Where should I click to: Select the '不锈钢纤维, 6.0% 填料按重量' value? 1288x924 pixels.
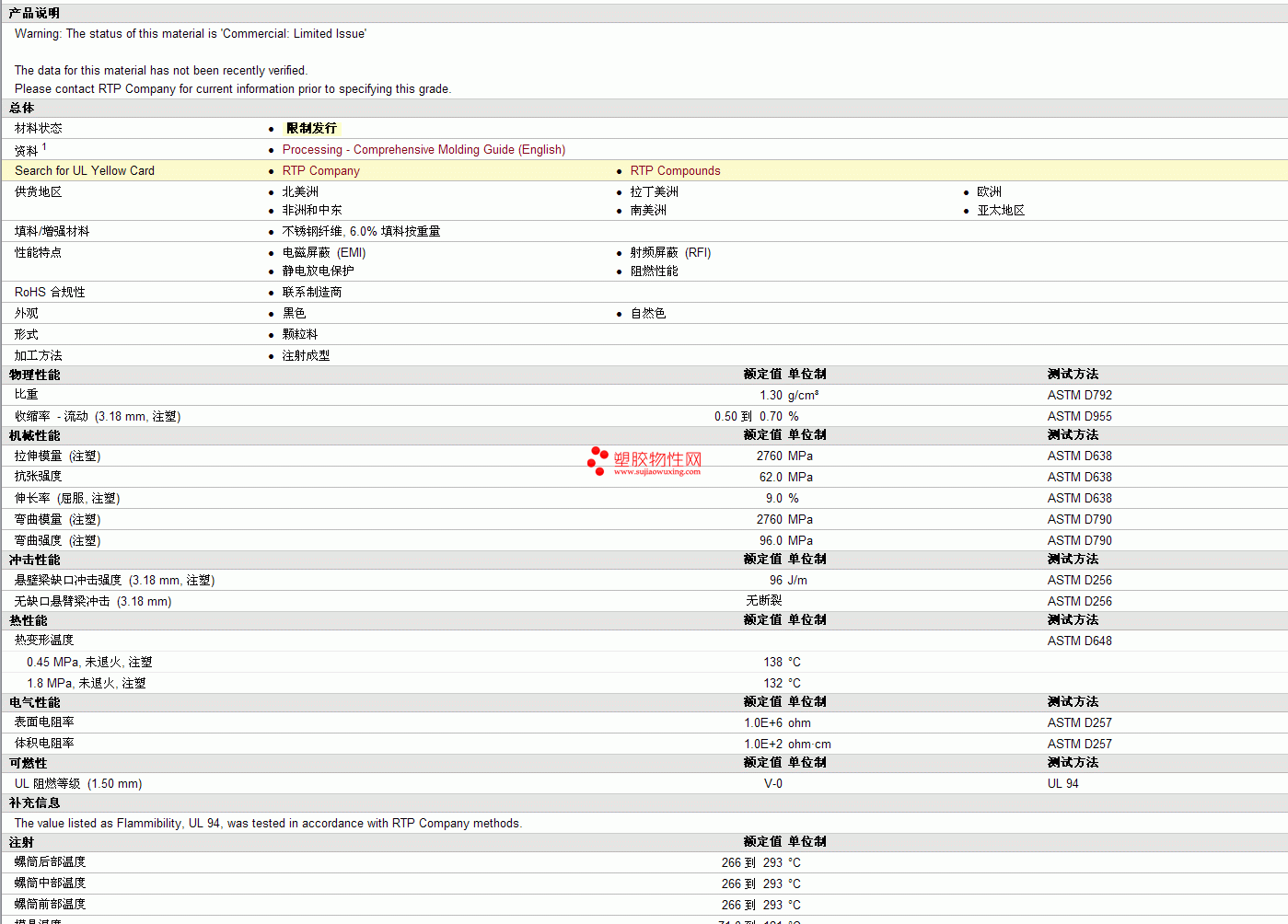click(361, 232)
